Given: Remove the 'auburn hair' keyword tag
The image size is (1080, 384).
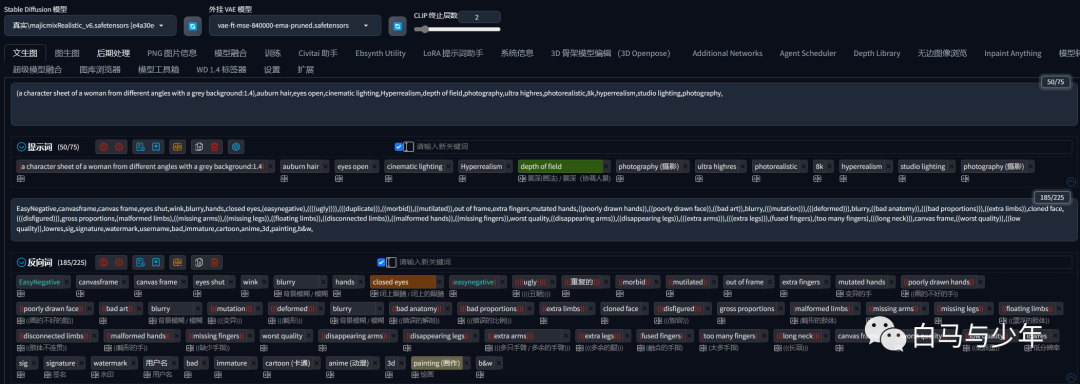Looking at the screenshot, I should (x=325, y=167).
